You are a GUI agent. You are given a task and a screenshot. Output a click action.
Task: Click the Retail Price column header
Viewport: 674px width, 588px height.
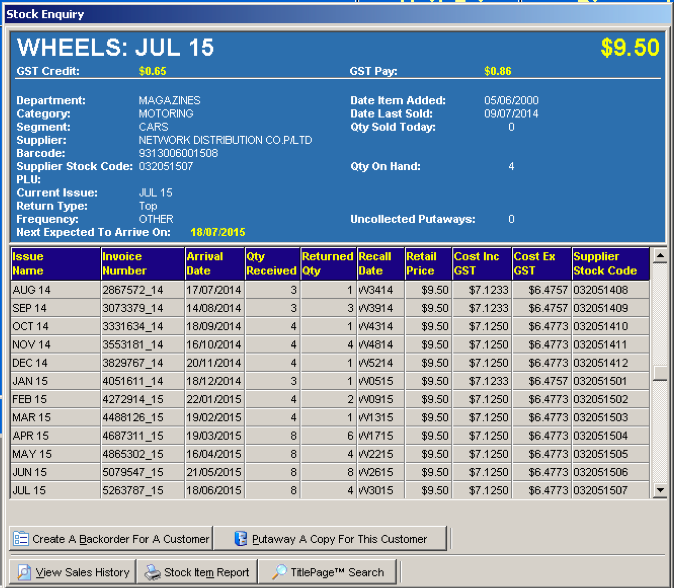click(427, 264)
